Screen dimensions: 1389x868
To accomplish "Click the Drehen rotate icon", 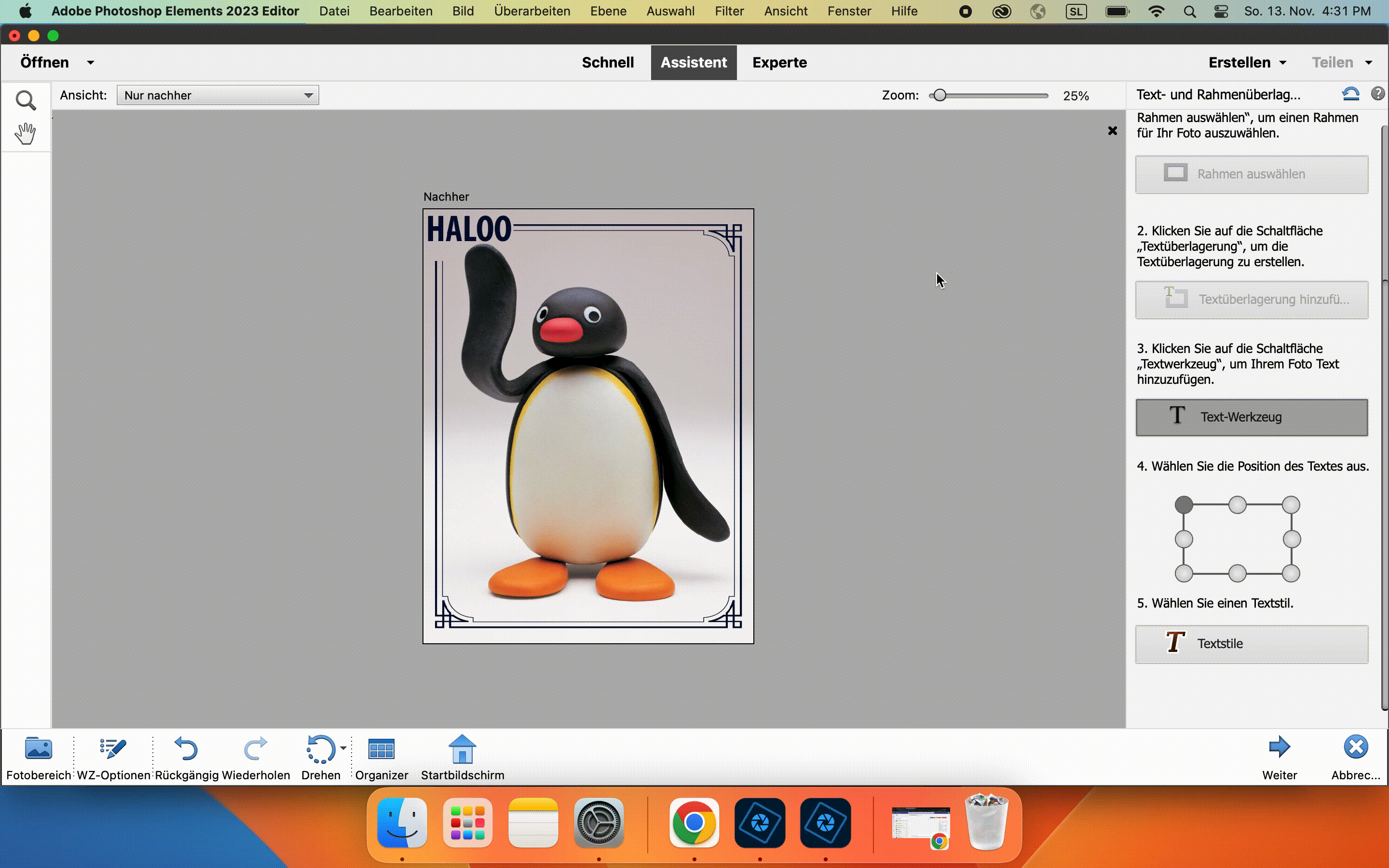I will [x=319, y=748].
